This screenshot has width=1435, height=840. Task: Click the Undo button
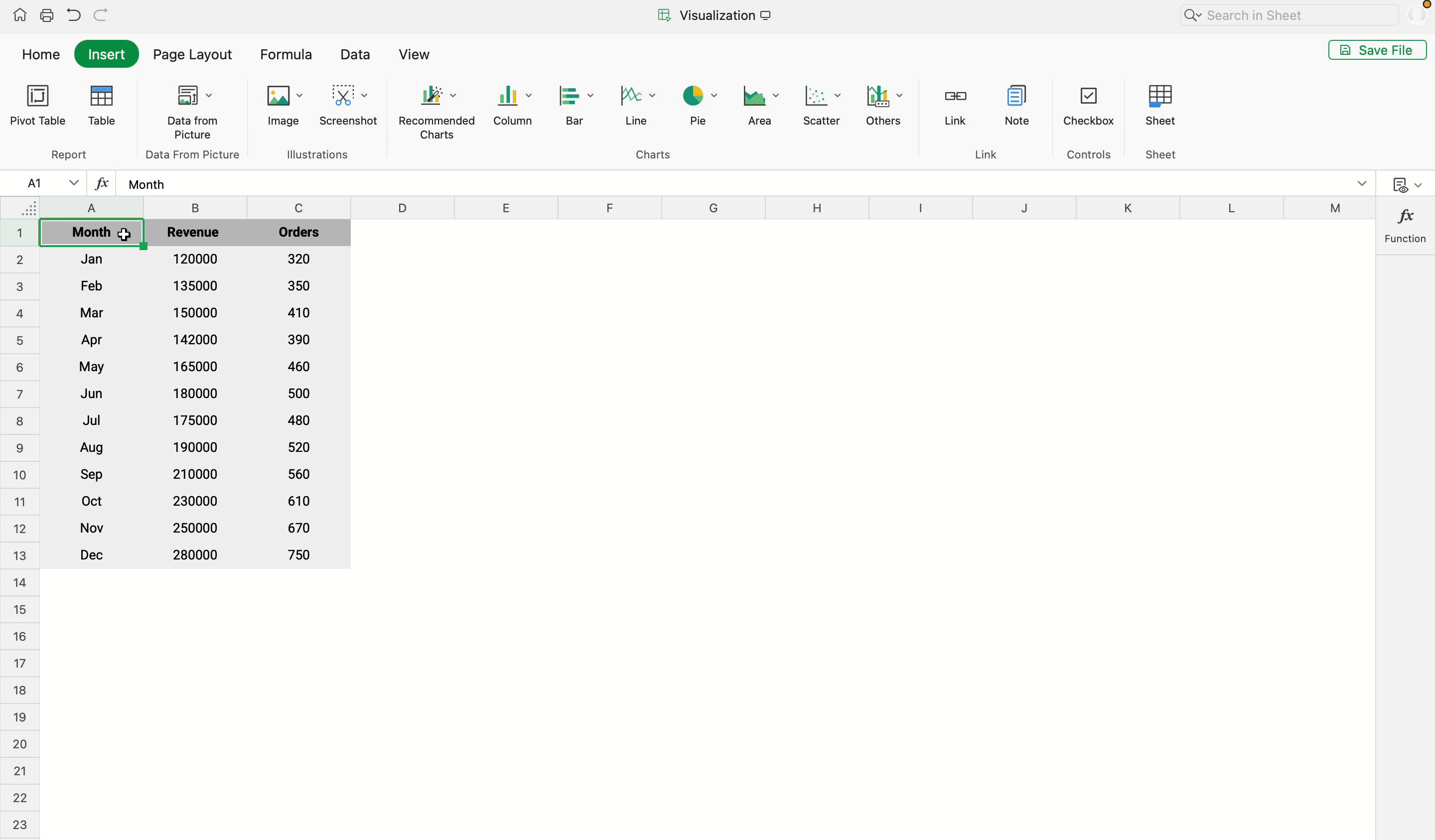[73, 15]
